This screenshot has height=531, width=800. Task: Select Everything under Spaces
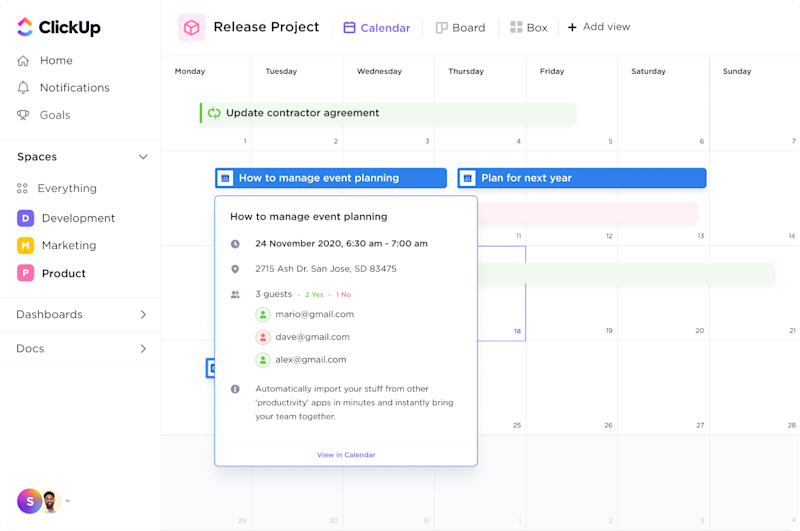click(57, 189)
